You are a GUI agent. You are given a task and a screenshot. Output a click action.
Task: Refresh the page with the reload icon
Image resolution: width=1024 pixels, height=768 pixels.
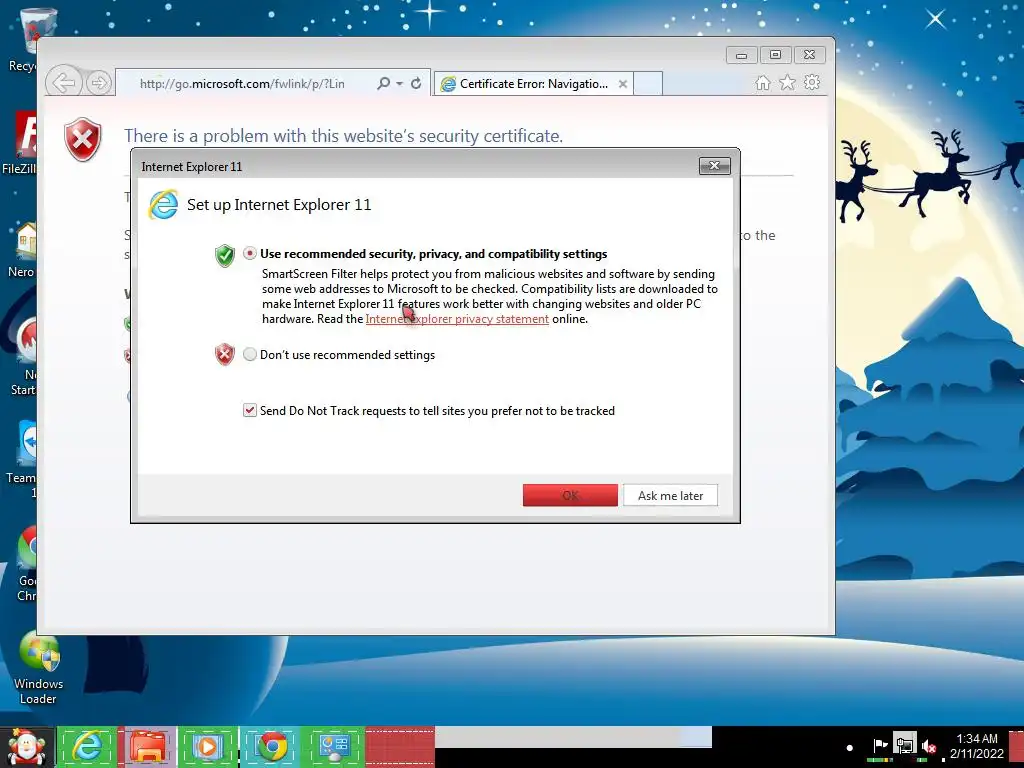[x=416, y=83]
